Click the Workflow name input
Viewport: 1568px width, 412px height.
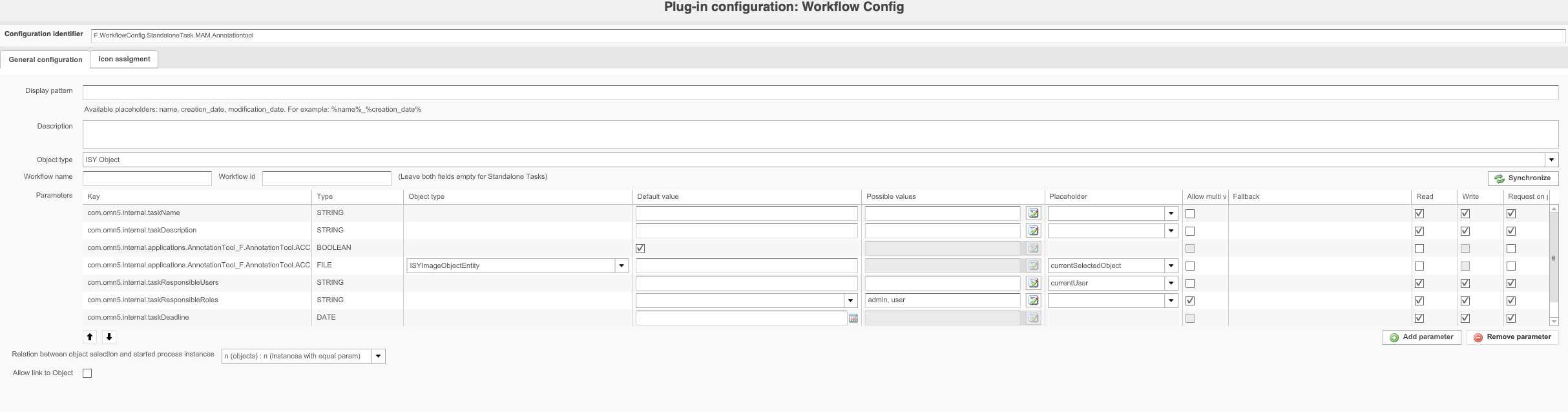[x=147, y=178]
